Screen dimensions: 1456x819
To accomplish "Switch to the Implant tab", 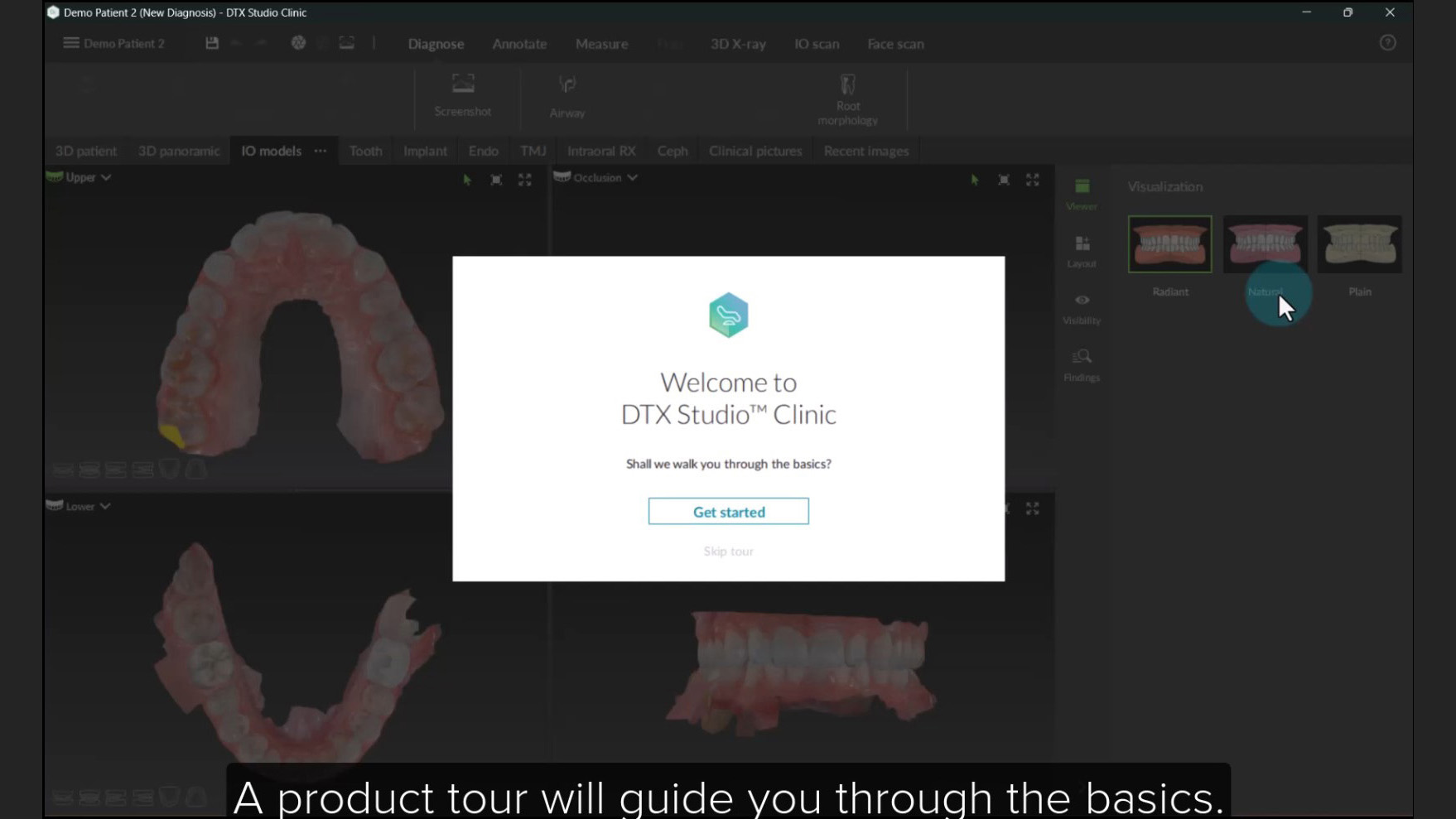I will [425, 151].
